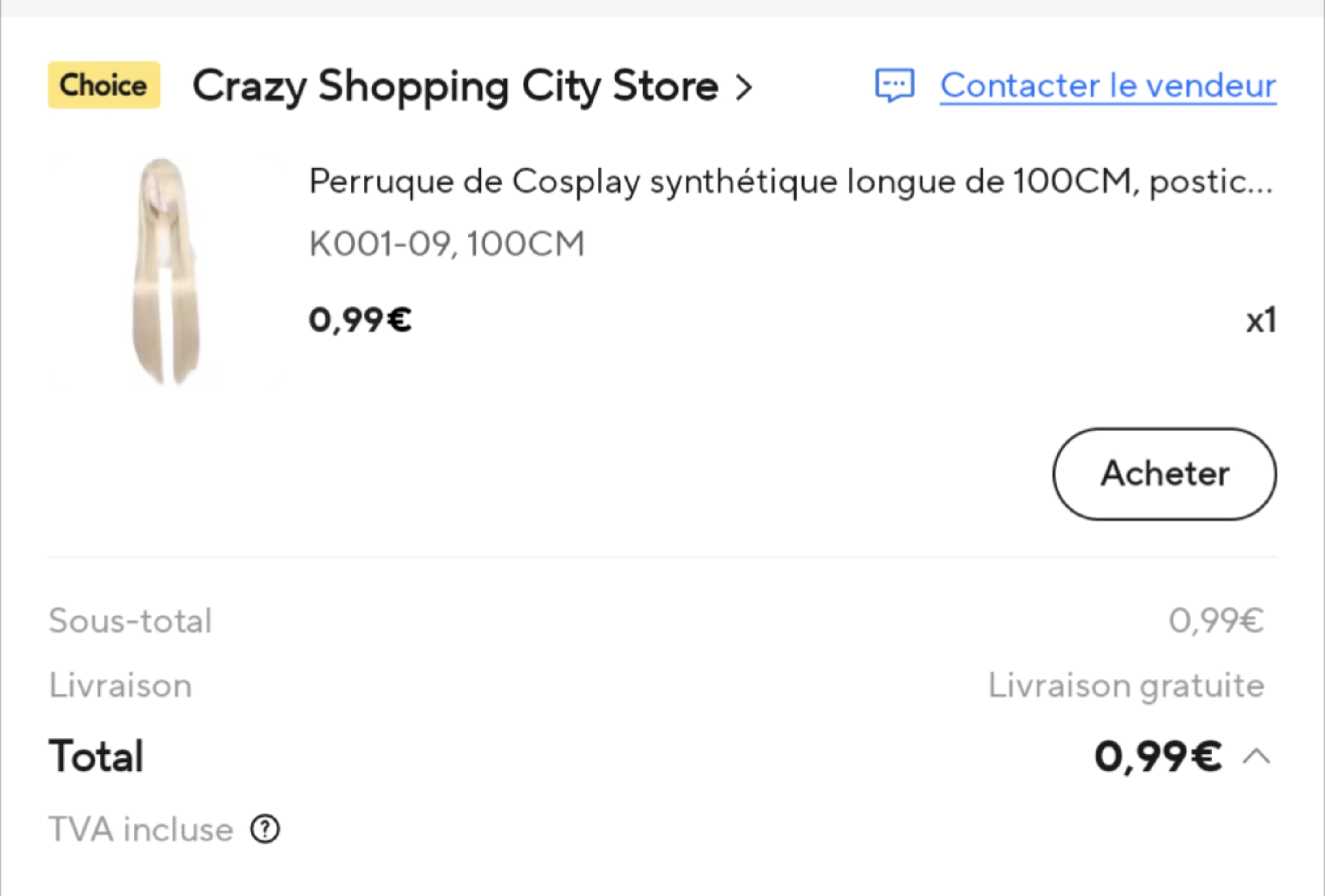Click the Sous-total amount 0,99€
This screenshot has width=1325, height=896.
click(x=1216, y=620)
